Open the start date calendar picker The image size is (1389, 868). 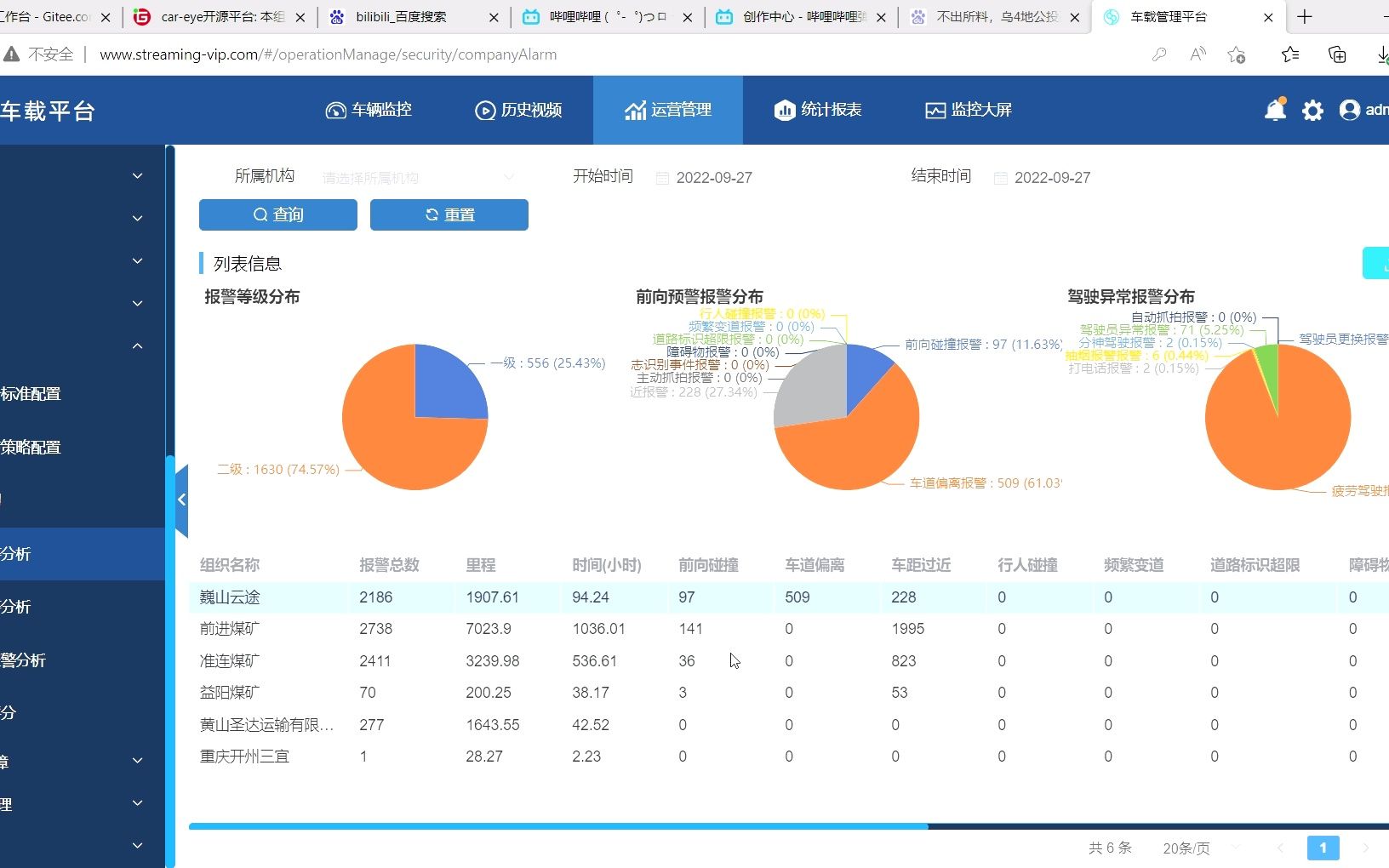(663, 177)
